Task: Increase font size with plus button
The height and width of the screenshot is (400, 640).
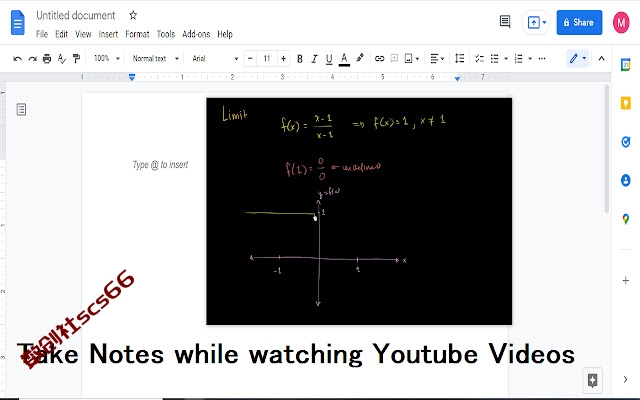Action: [283, 59]
